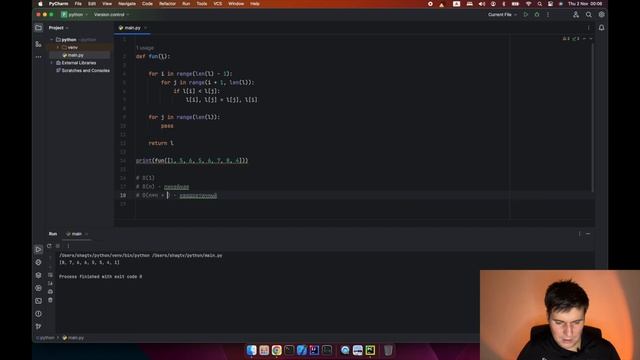Open the Run configuration 'Current File' dropdown
This screenshot has width=640, height=360.
(x=502, y=15)
